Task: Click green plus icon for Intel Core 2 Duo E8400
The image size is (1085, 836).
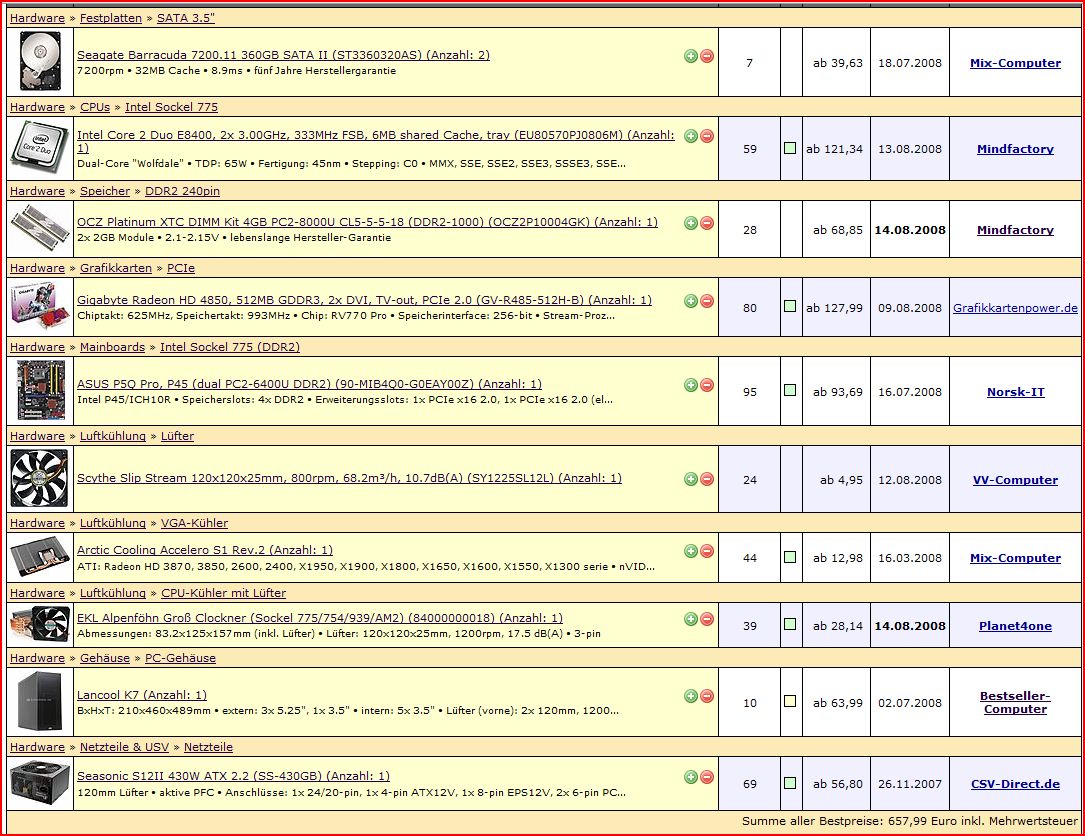Action: point(691,136)
